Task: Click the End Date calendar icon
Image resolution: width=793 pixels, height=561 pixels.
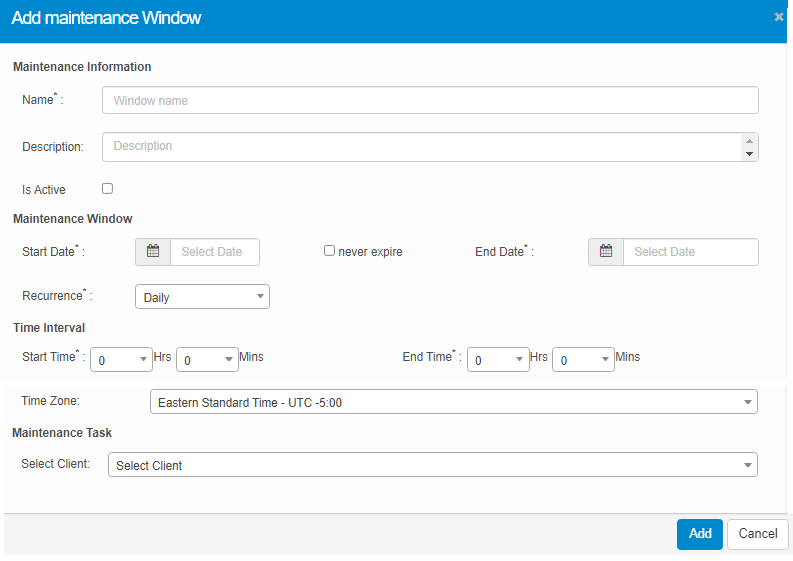Action: [606, 252]
